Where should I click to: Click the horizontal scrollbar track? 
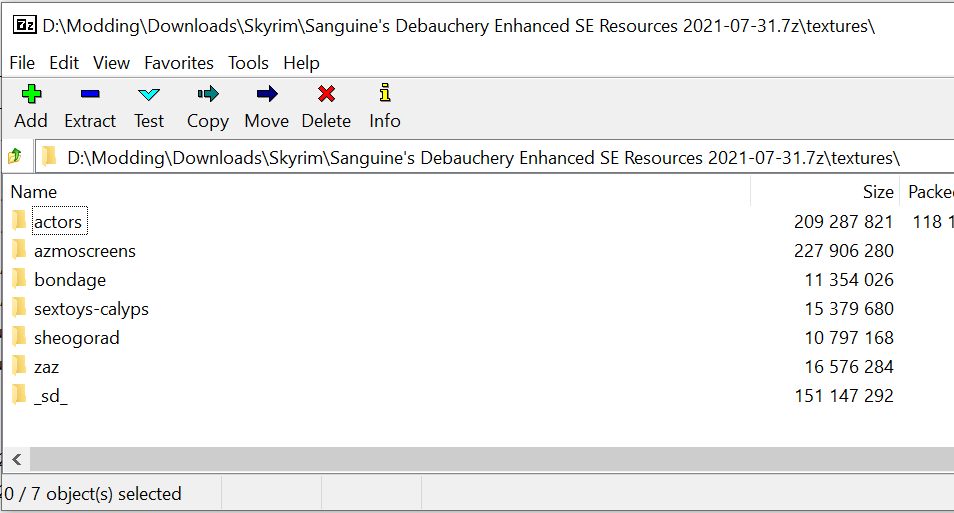point(492,459)
